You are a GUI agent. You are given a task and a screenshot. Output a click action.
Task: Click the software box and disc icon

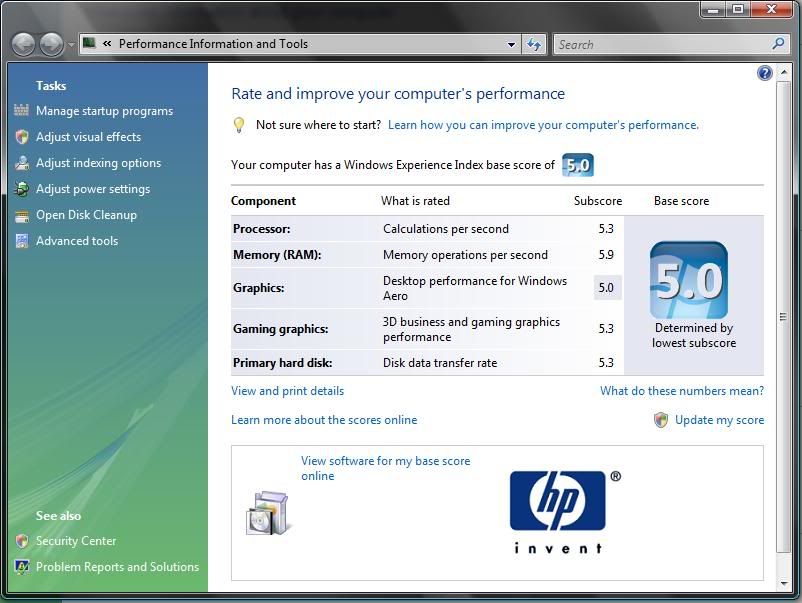(x=268, y=513)
